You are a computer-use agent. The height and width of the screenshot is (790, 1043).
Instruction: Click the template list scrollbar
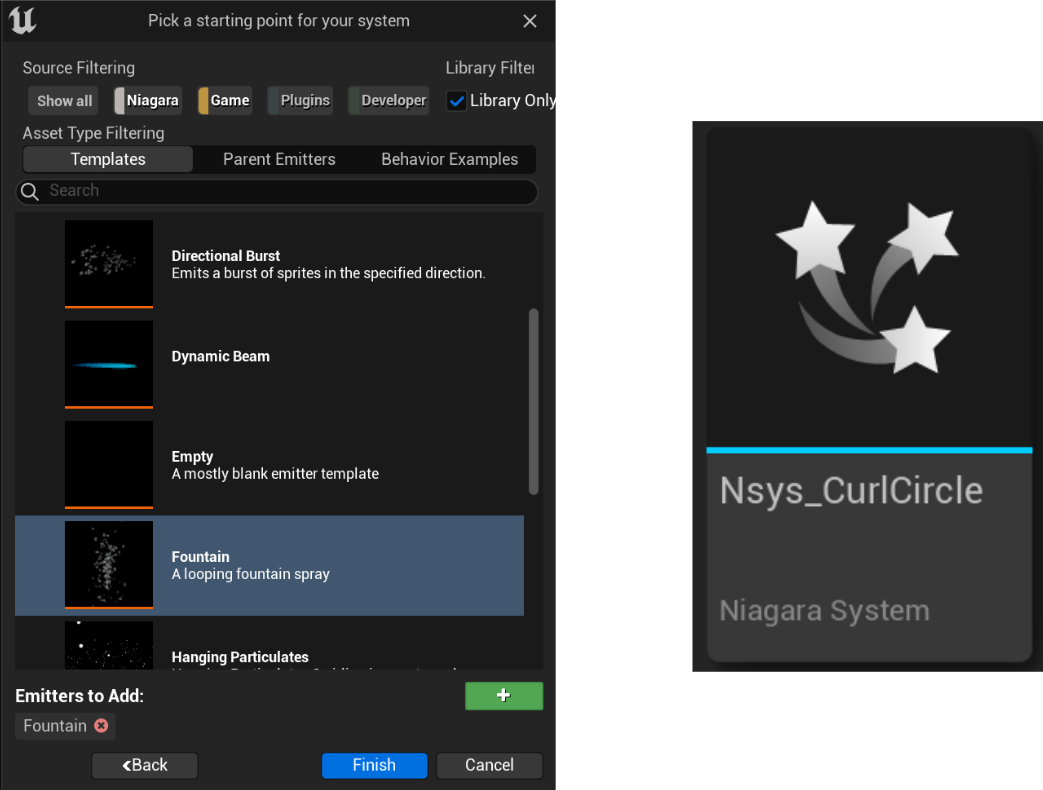pyautogui.click(x=533, y=402)
